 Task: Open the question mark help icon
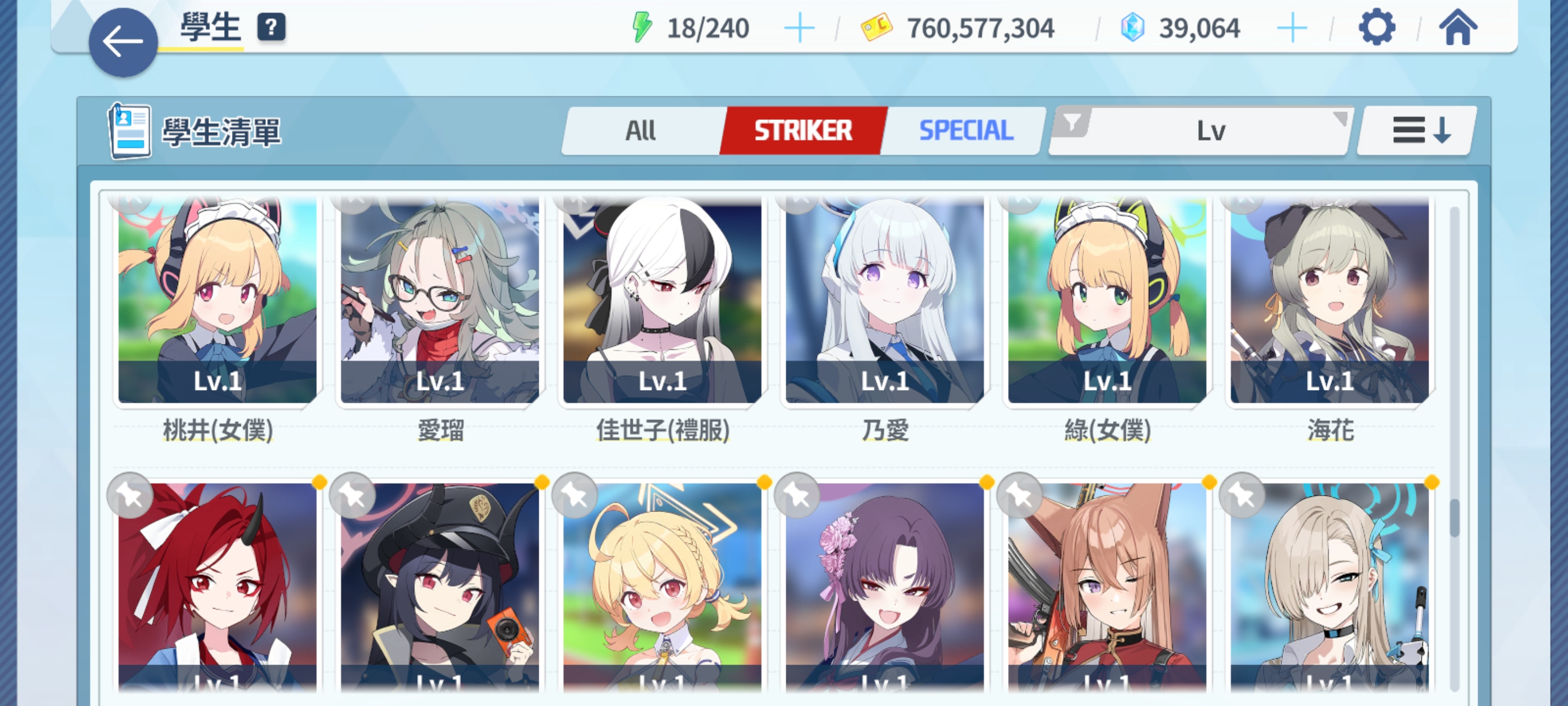[x=272, y=27]
